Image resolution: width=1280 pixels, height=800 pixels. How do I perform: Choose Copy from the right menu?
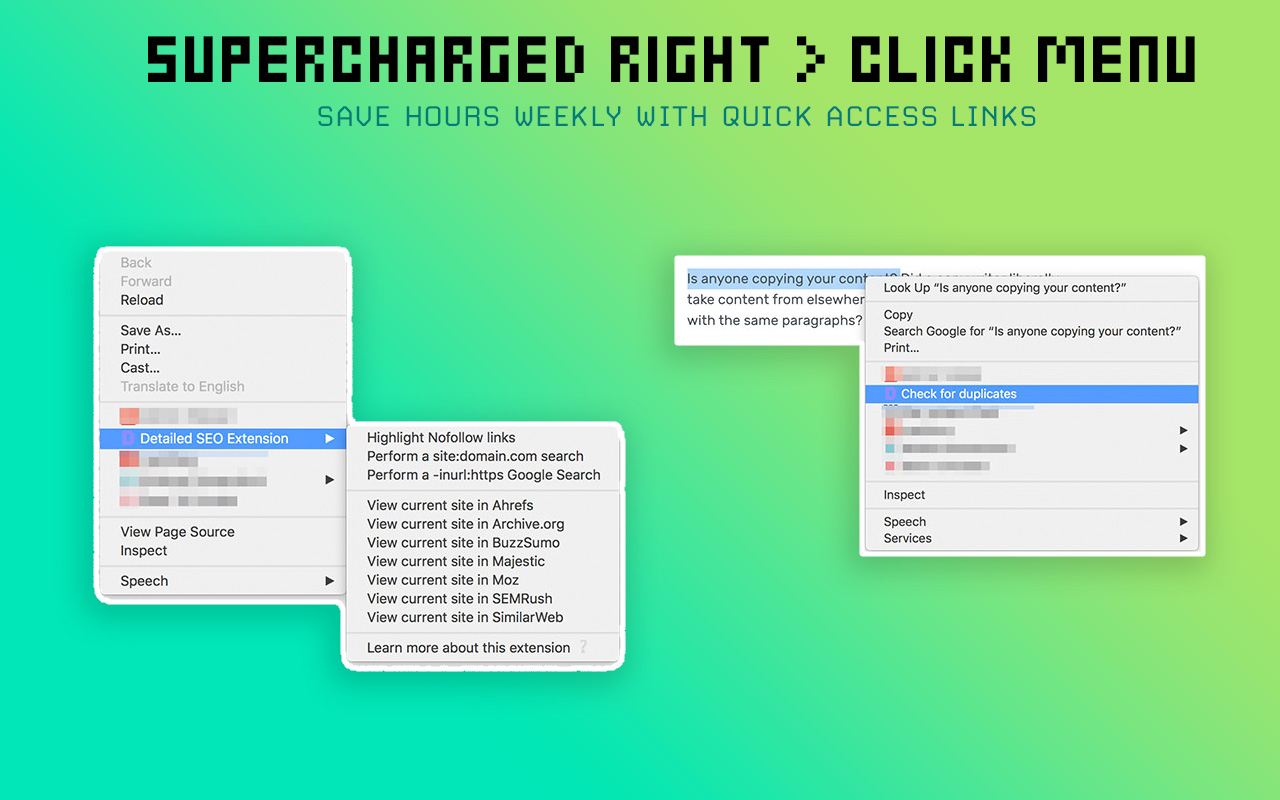(897, 314)
